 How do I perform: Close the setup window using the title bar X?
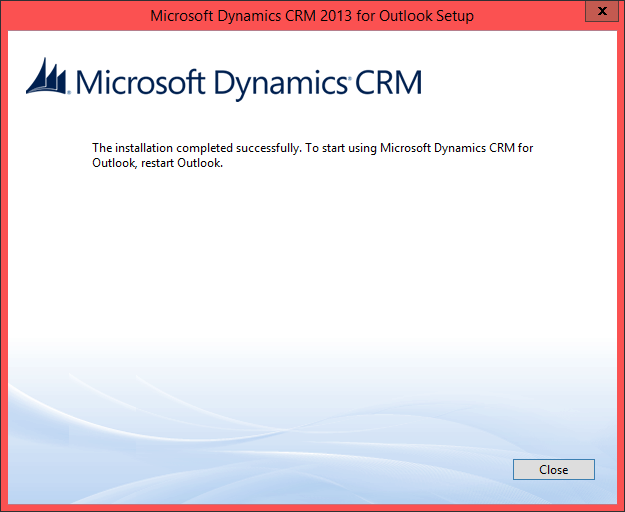pos(598,12)
